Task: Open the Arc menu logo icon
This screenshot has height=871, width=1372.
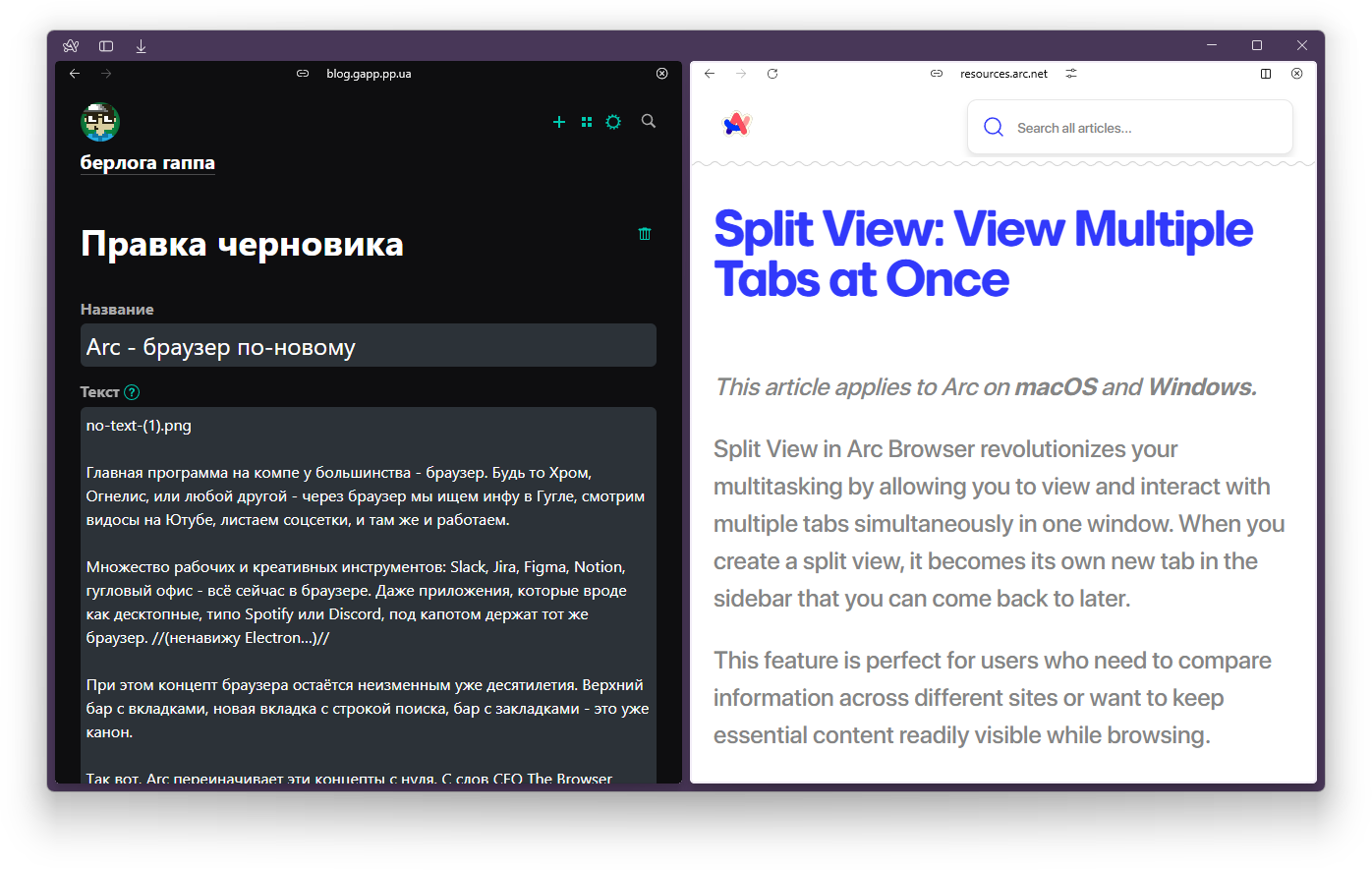Action: (x=71, y=46)
